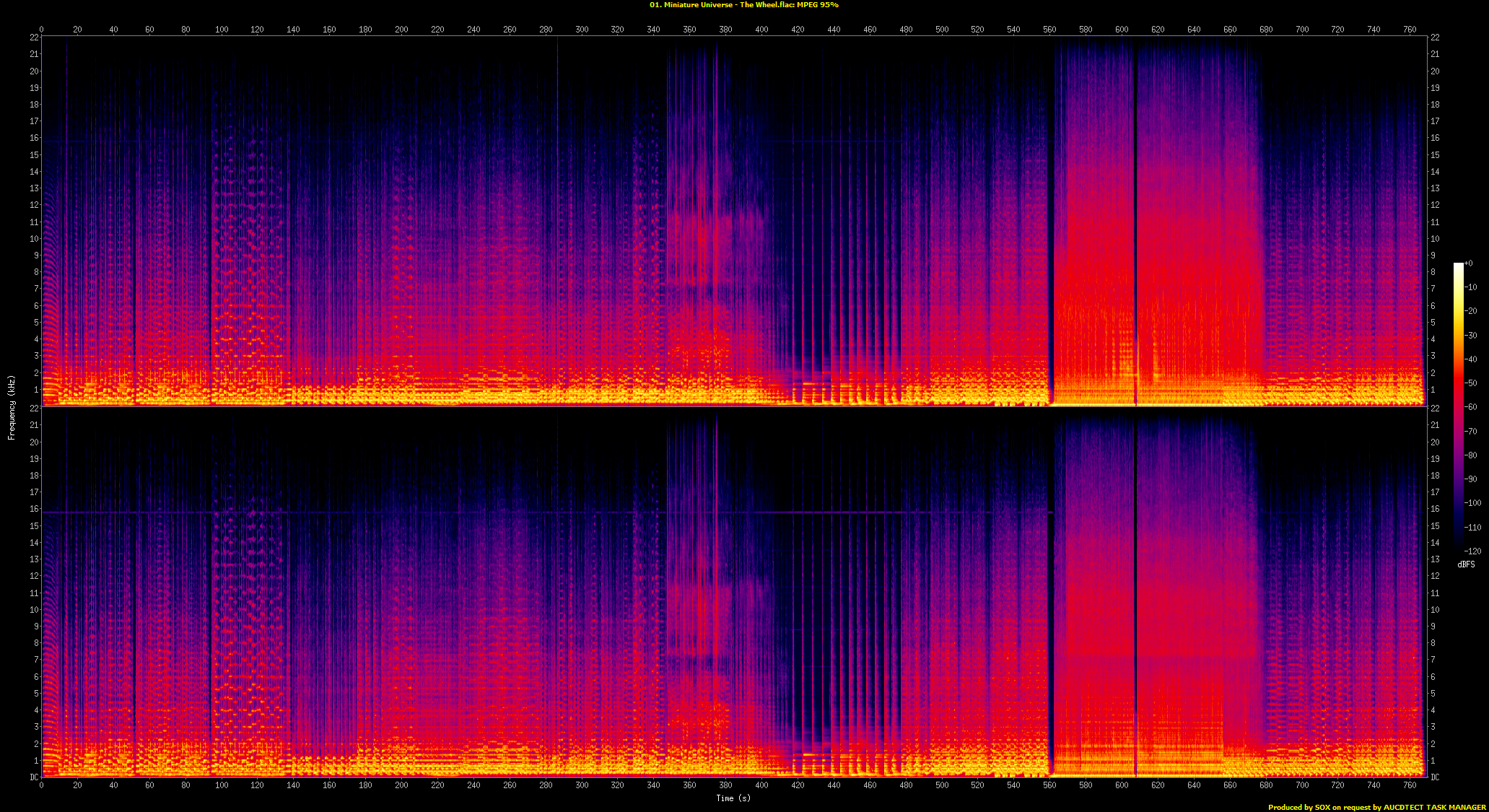The width and height of the screenshot is (1489, 812).
Task: Select the 100 marker on bottom time axis
Action: tap(222, 785)
